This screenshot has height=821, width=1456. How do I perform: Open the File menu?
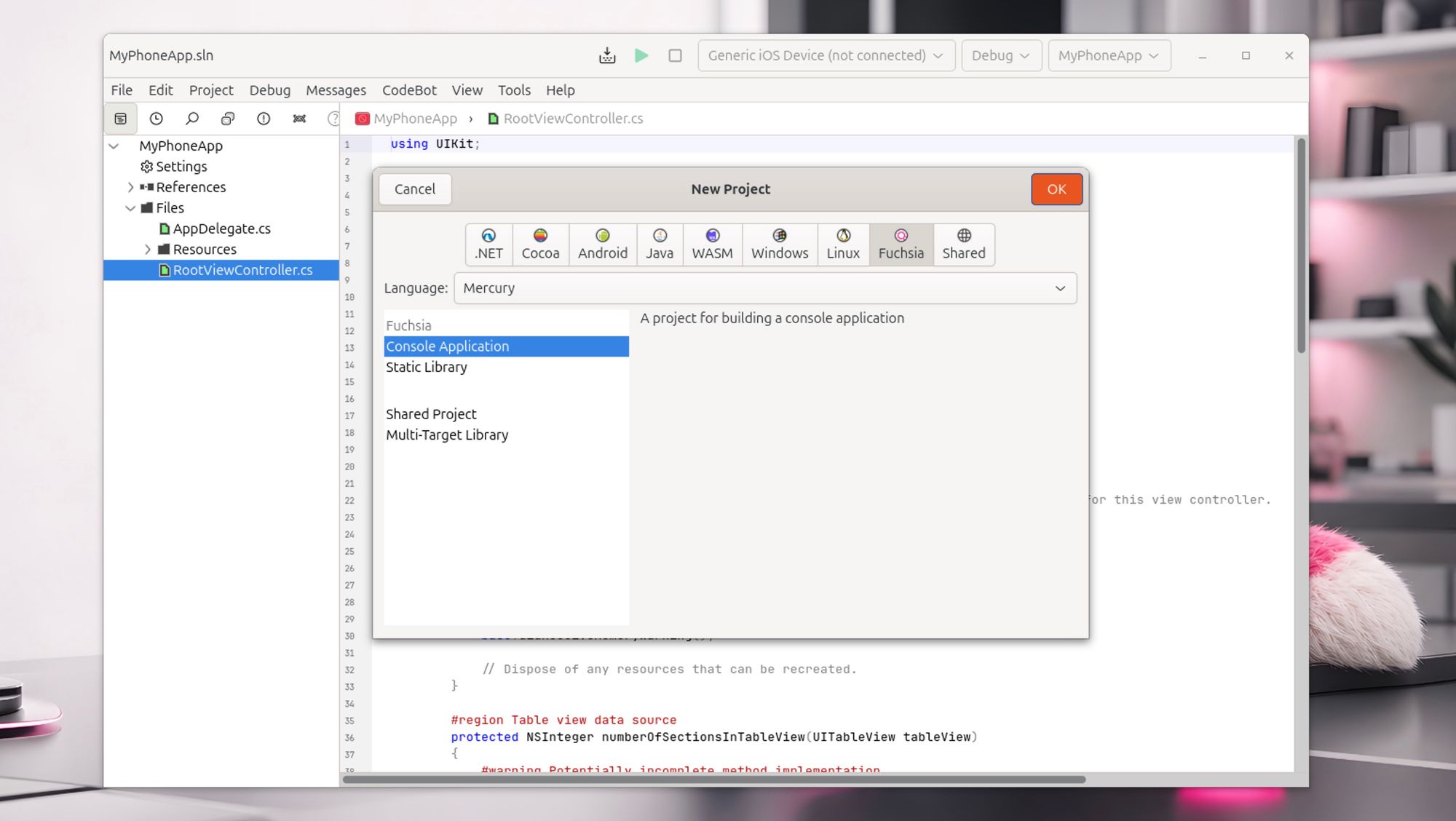point(122,90)
